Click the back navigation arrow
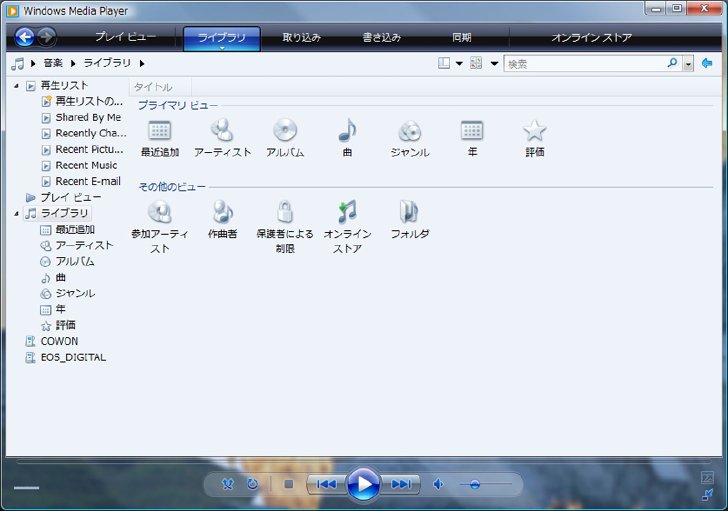728x511 pixels. [25, 37]
